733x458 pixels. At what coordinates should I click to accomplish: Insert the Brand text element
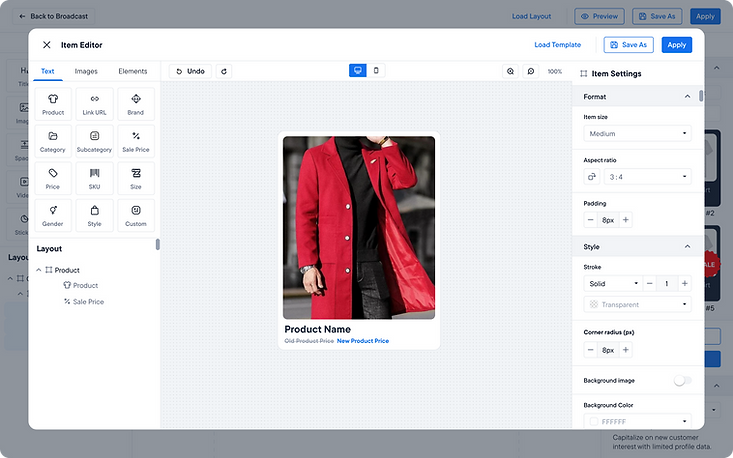136,104
